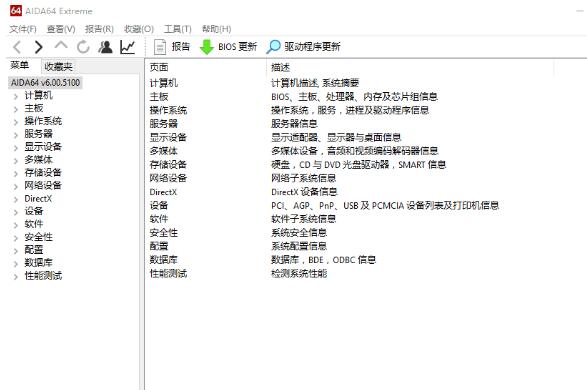Expand the 安全性 tree node chevron

pyautogui.click(x=16, y=238)
